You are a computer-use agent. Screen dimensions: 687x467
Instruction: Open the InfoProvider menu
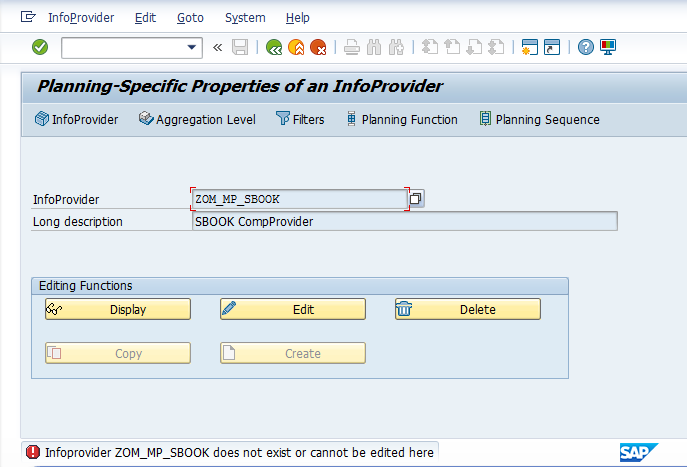tap(81, 18)
